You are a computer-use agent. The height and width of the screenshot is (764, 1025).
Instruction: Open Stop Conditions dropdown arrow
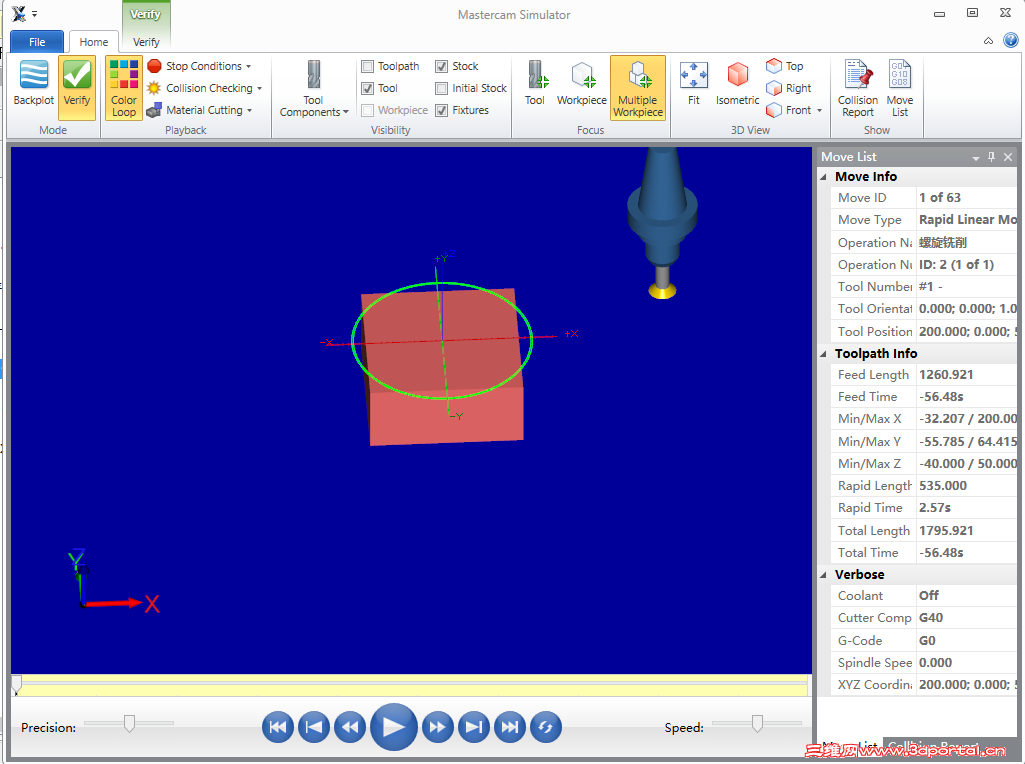(248, 67)
